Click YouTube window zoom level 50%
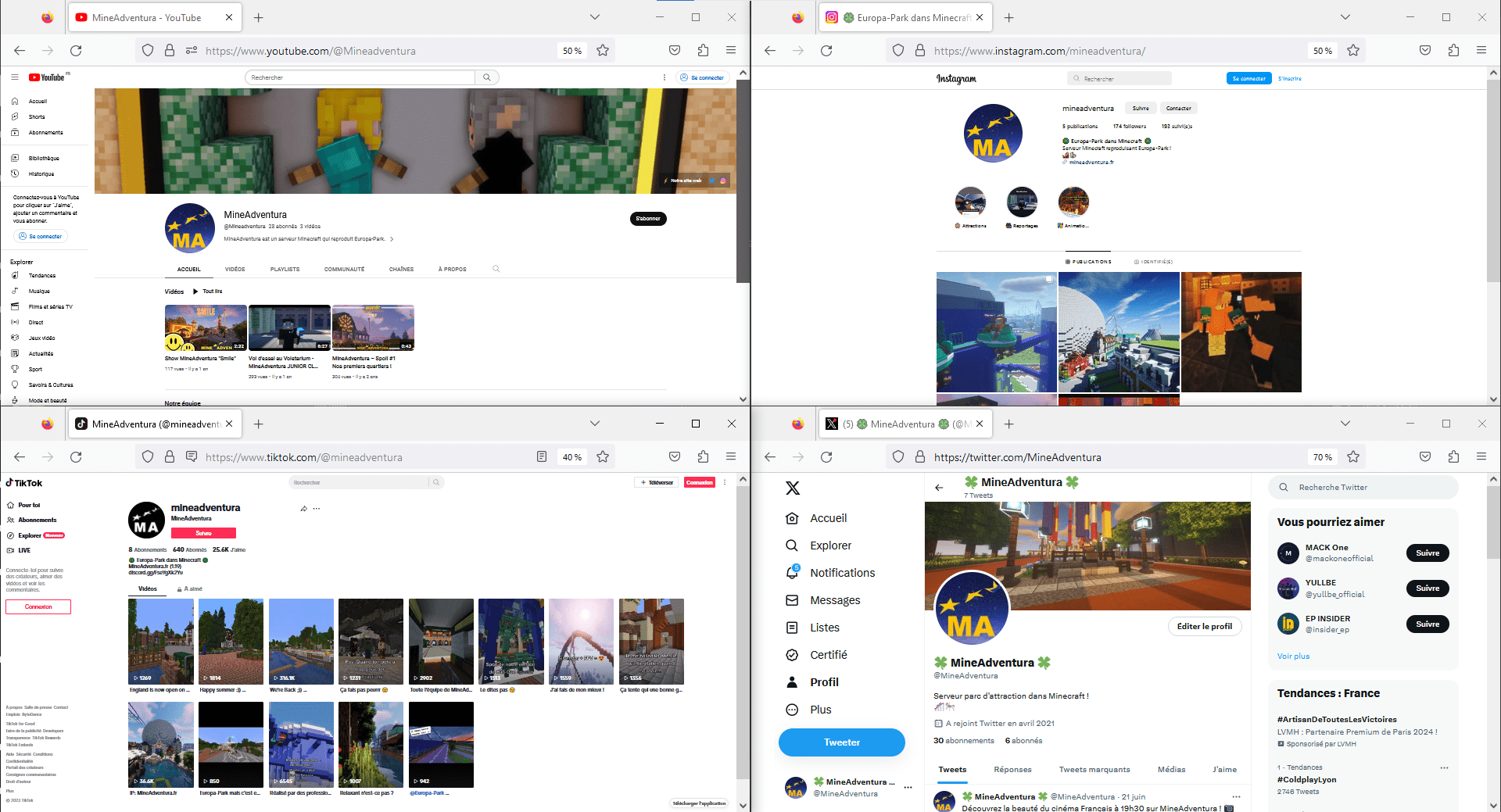Viewport: 1501px width, 812px height. pos(571,51)
